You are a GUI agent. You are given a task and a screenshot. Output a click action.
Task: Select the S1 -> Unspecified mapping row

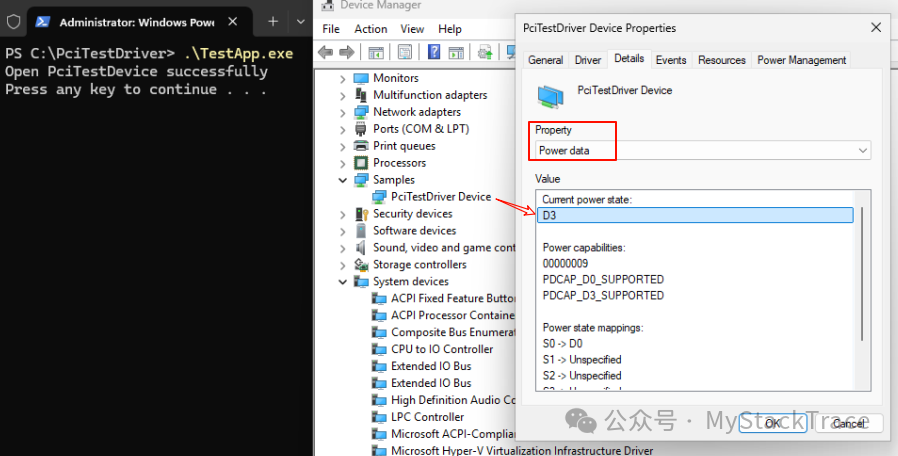582,360
